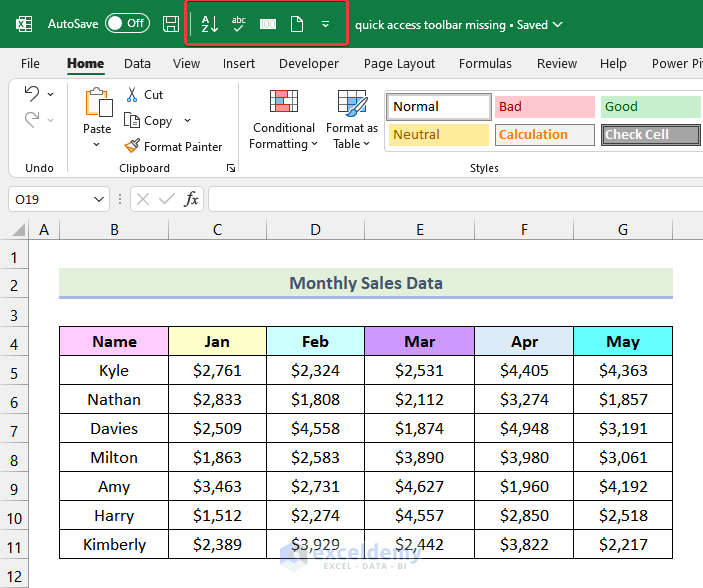Select Nathan's Jan value $2,833
Image resolution: width=703 pixels, height=588 pixels.
pos(217,399)
